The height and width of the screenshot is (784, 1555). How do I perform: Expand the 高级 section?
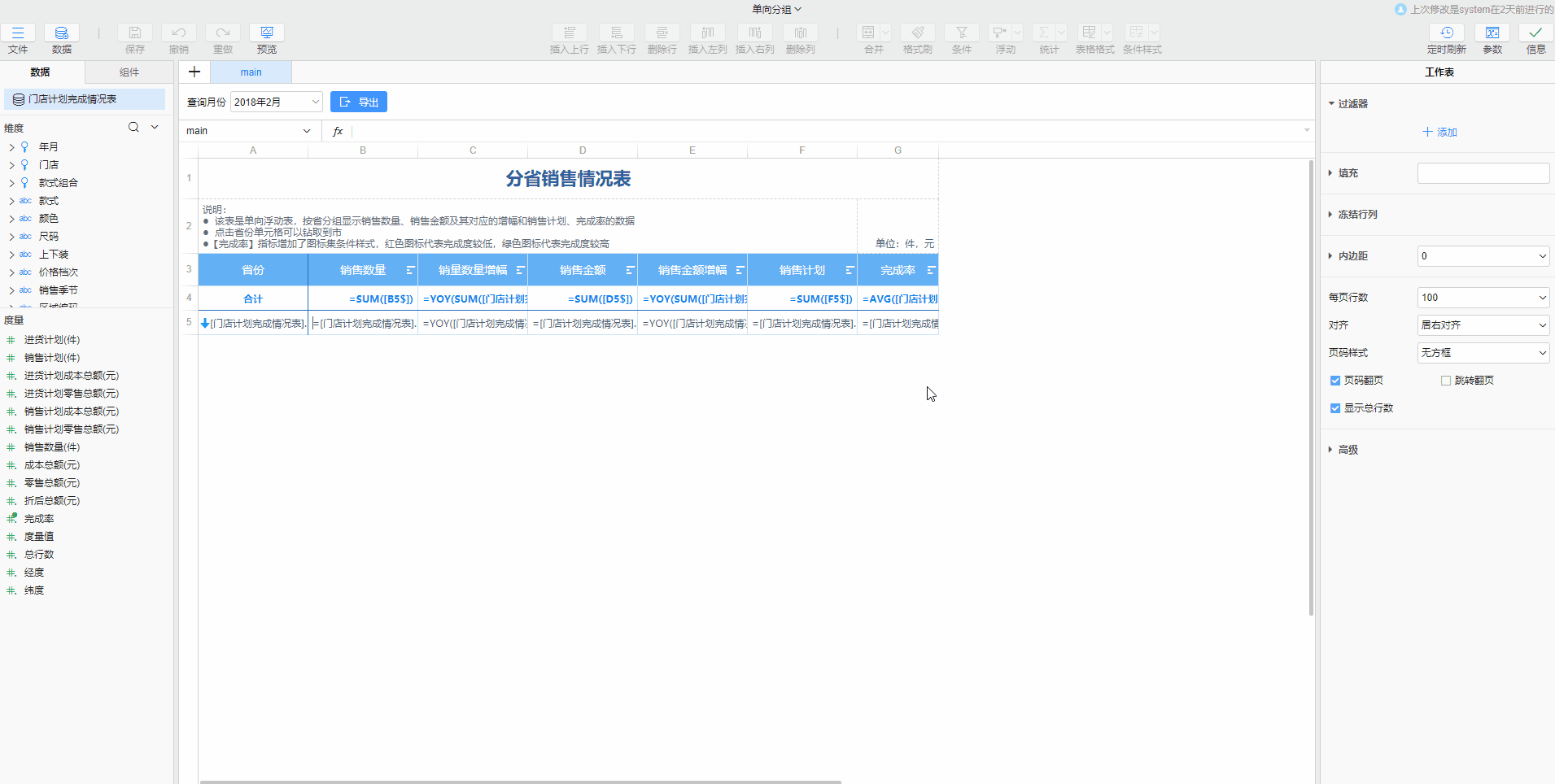tap(1331, 450)
